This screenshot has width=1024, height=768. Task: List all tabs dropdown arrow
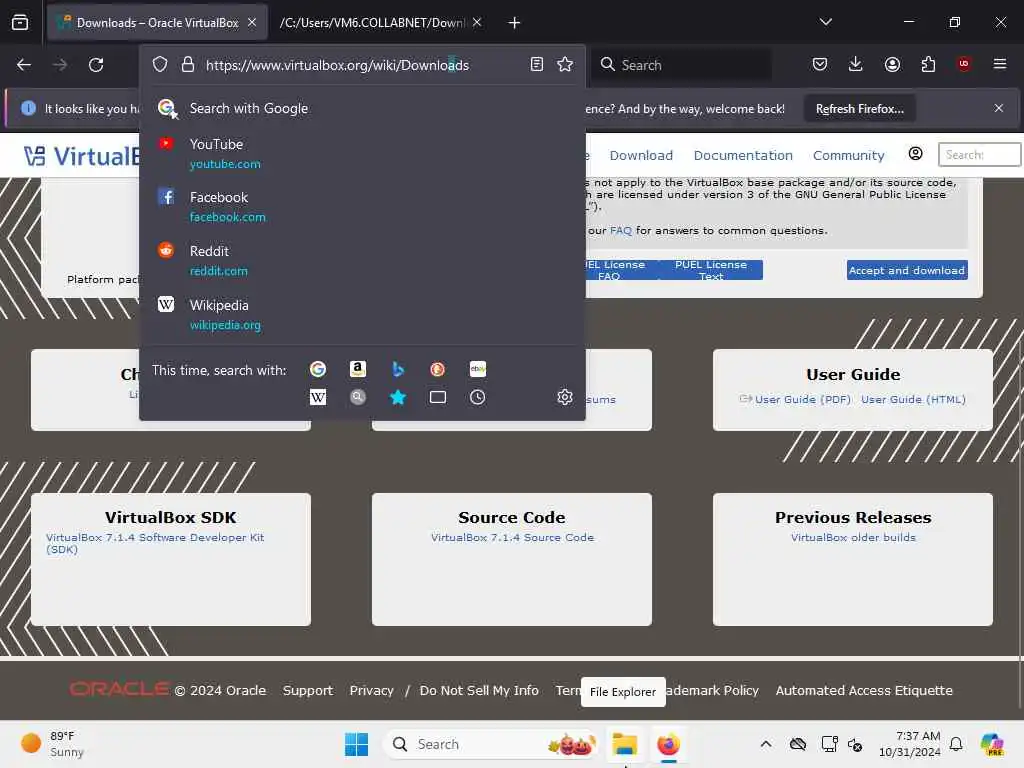click(x=825, y=22)
